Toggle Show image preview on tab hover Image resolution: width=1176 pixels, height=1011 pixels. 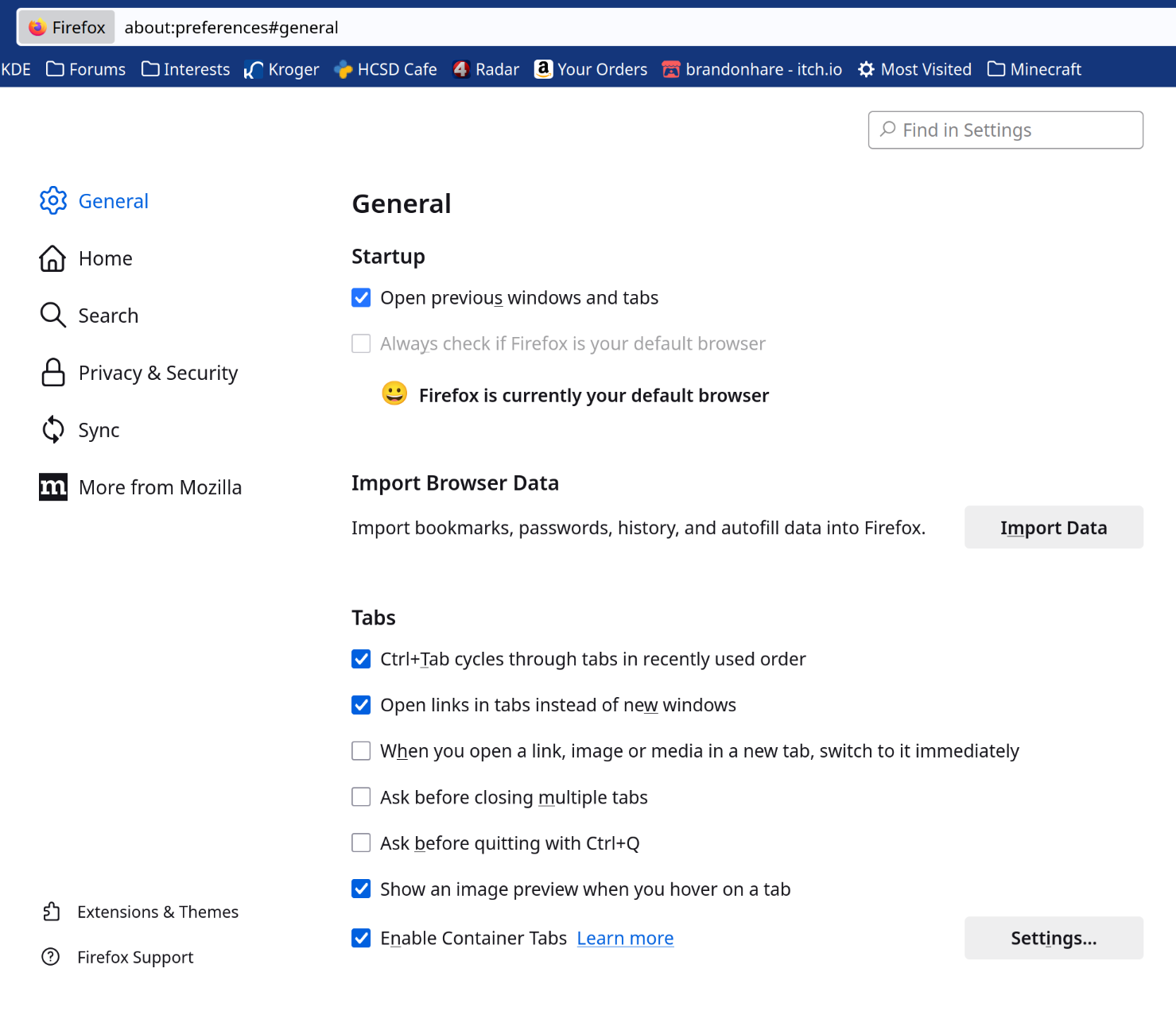361,889
